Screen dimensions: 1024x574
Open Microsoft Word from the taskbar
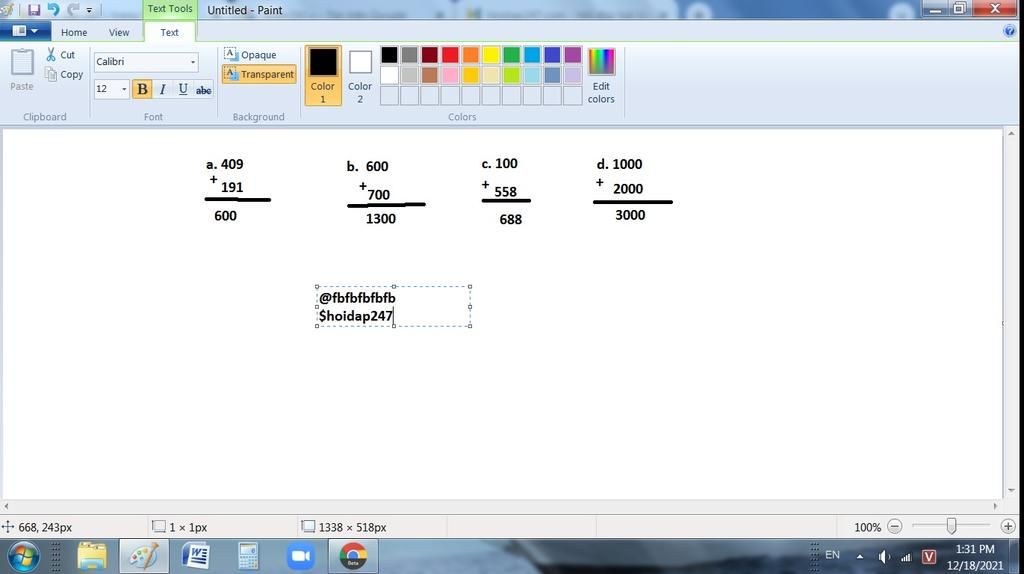tap(195, 556)
